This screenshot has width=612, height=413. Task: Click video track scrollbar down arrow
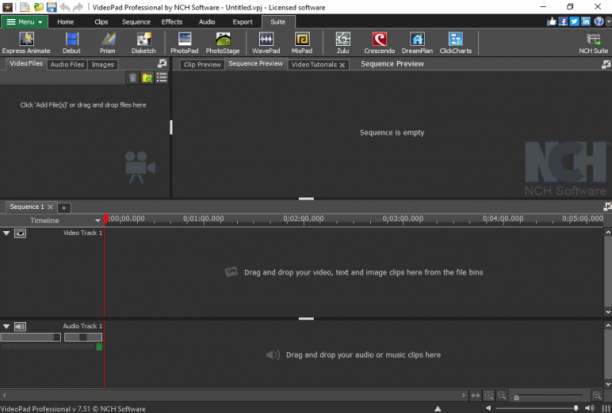[608, 312]
